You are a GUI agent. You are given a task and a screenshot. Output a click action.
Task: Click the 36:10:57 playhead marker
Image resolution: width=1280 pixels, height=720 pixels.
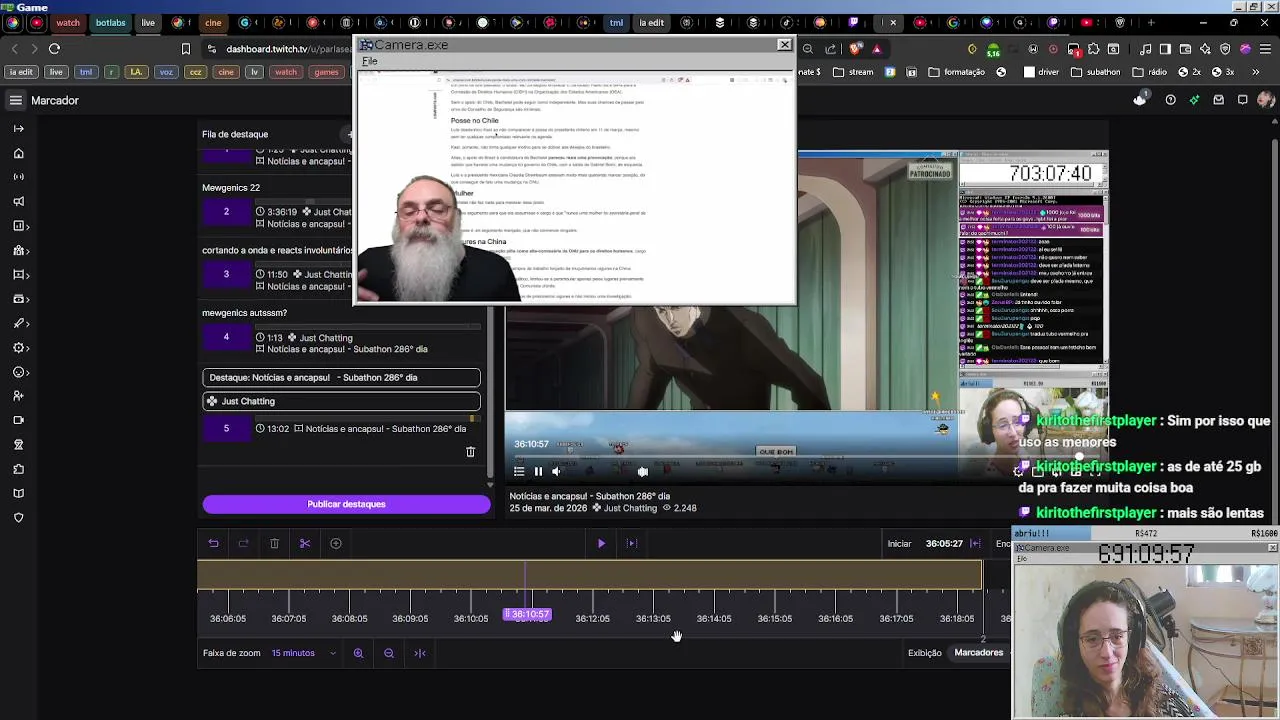pyautogui.click(x=527, y=614)
